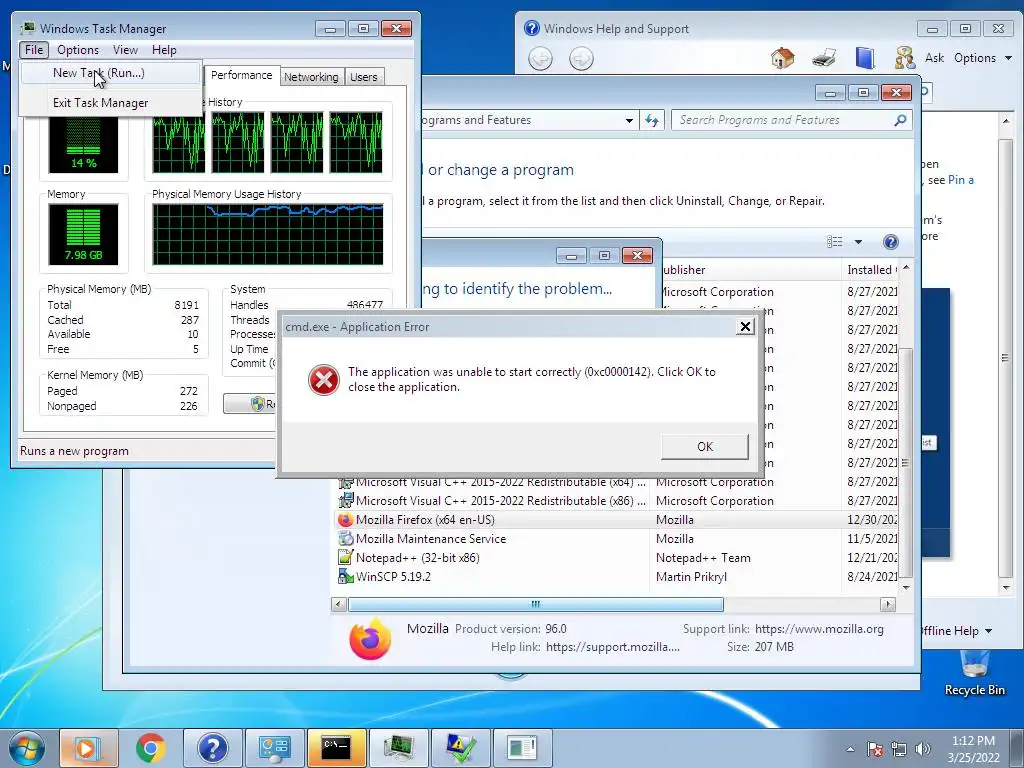Click scroll-right arrow of programs list

(x=888, y=605)
